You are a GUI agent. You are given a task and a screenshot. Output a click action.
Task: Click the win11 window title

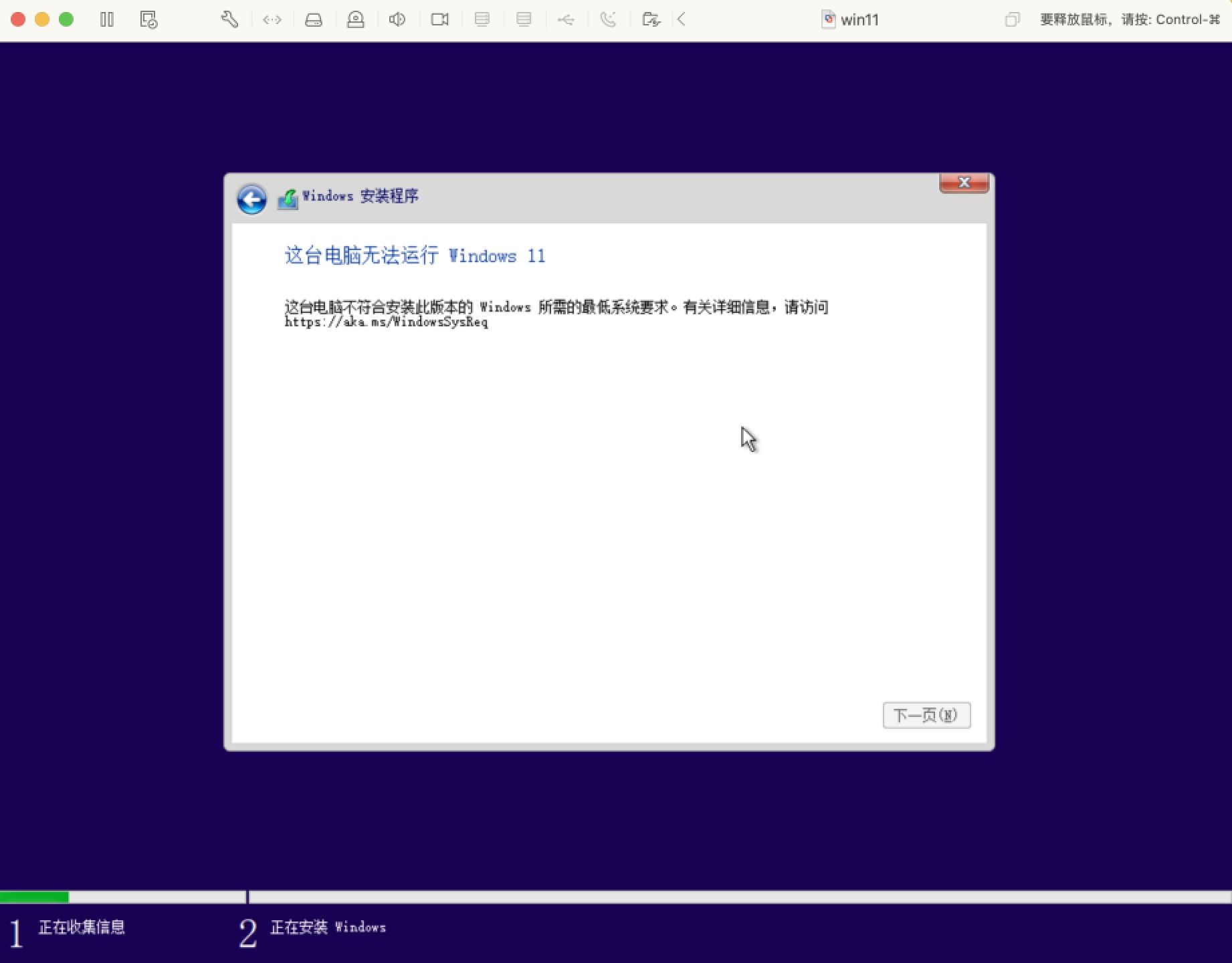(x=858, y=19)
